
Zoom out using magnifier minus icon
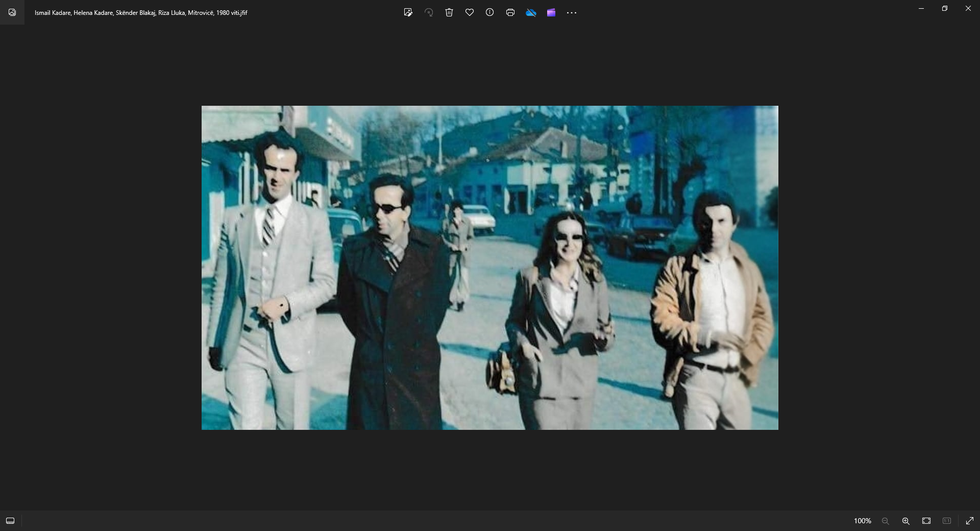click(x=885, y=521)
